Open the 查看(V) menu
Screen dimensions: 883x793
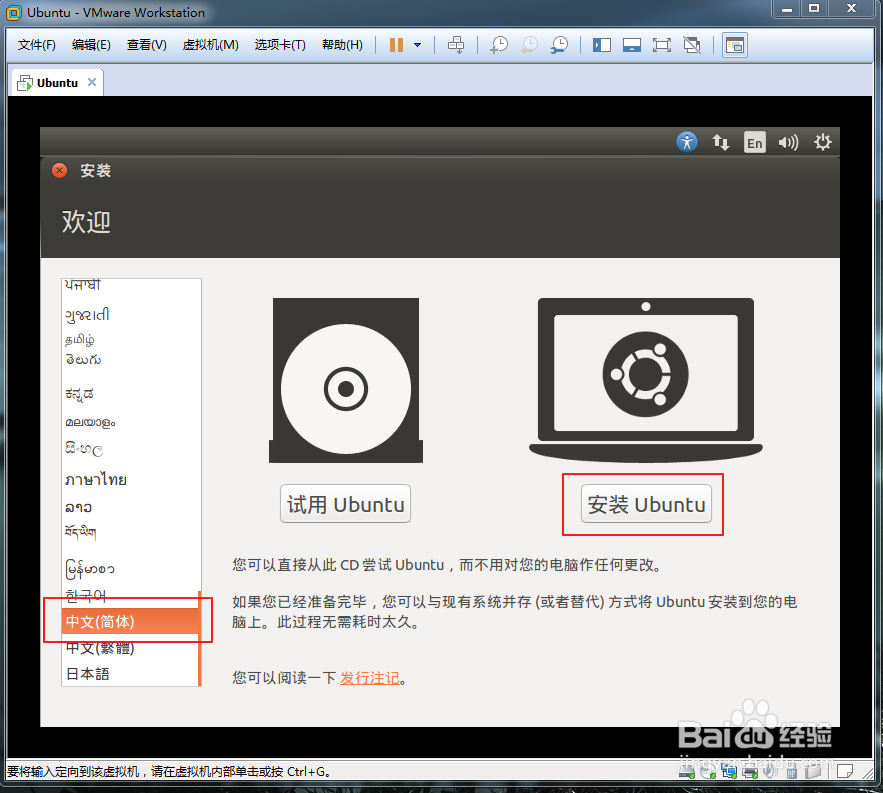click(x=146, y=45)
